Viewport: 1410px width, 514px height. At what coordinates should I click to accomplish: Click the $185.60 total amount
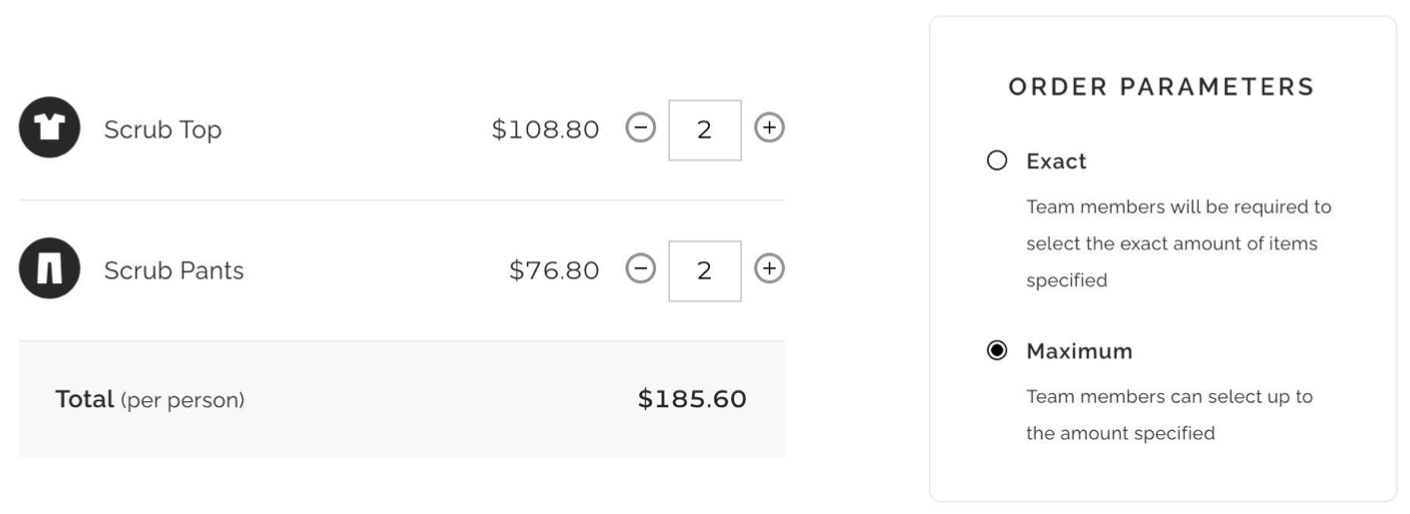pyautogui.click(x=692, y=399)
